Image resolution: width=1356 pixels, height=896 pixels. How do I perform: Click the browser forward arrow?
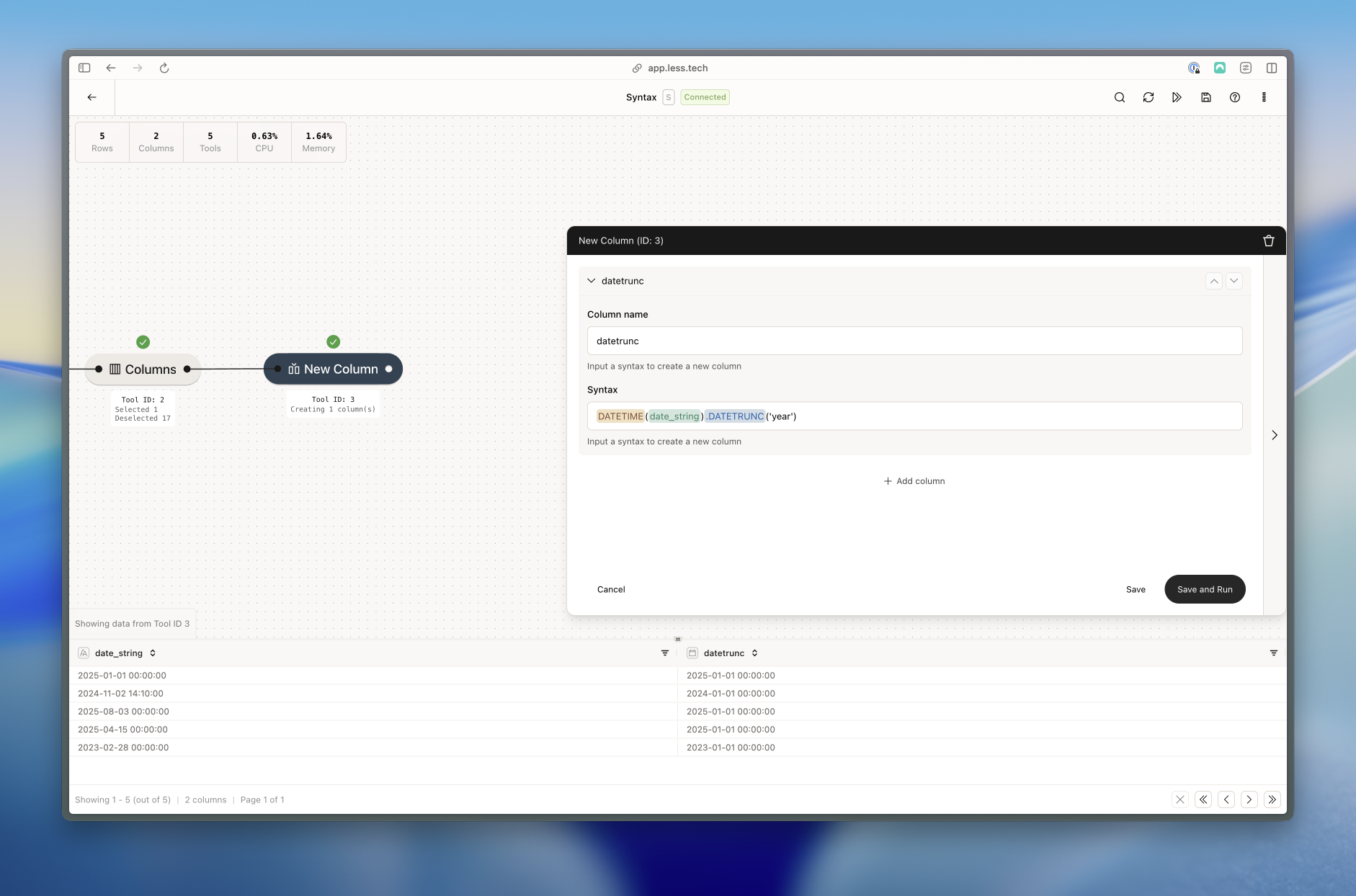138,68
